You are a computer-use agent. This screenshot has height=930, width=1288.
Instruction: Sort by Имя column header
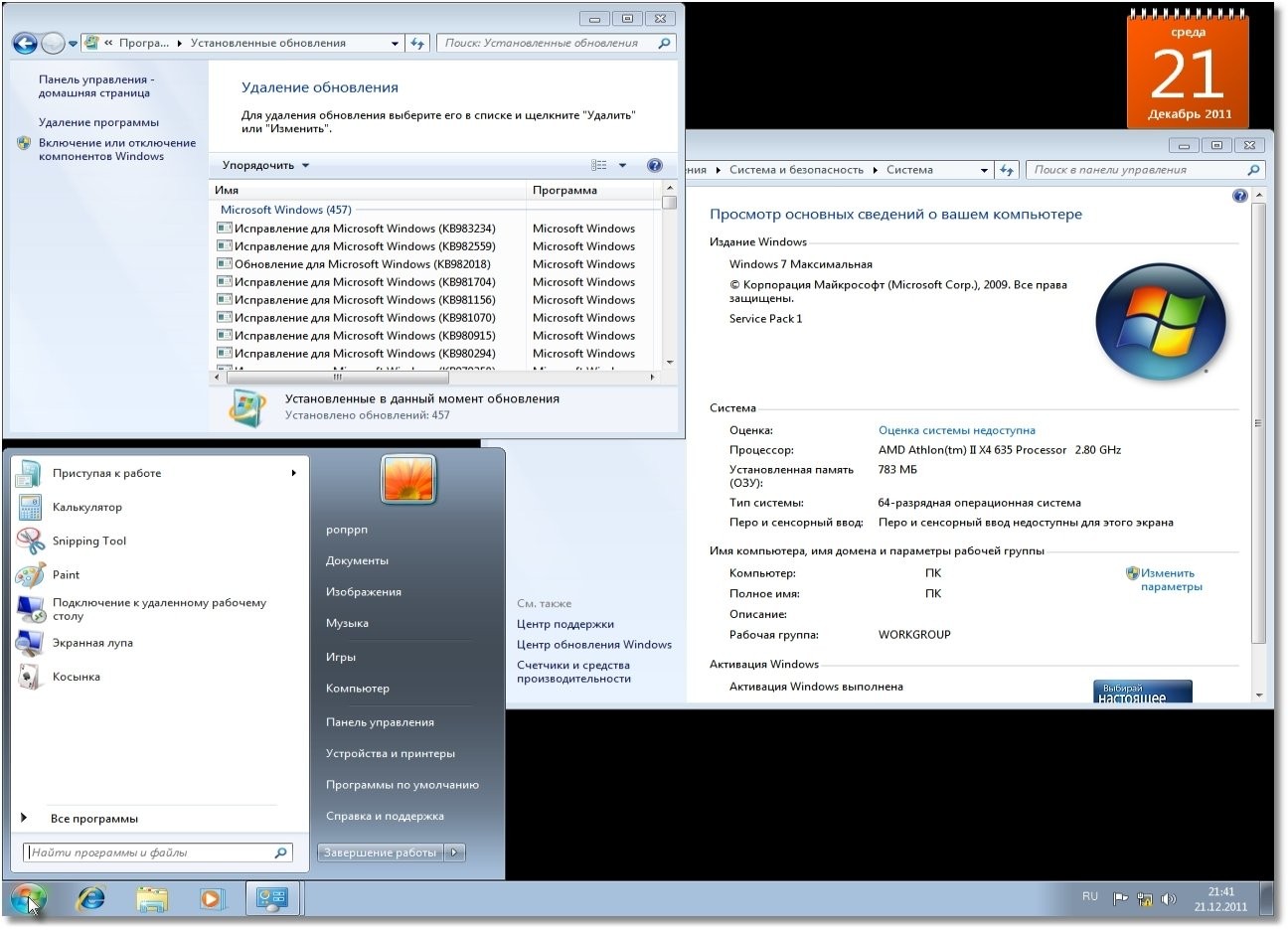click(368, 190)
